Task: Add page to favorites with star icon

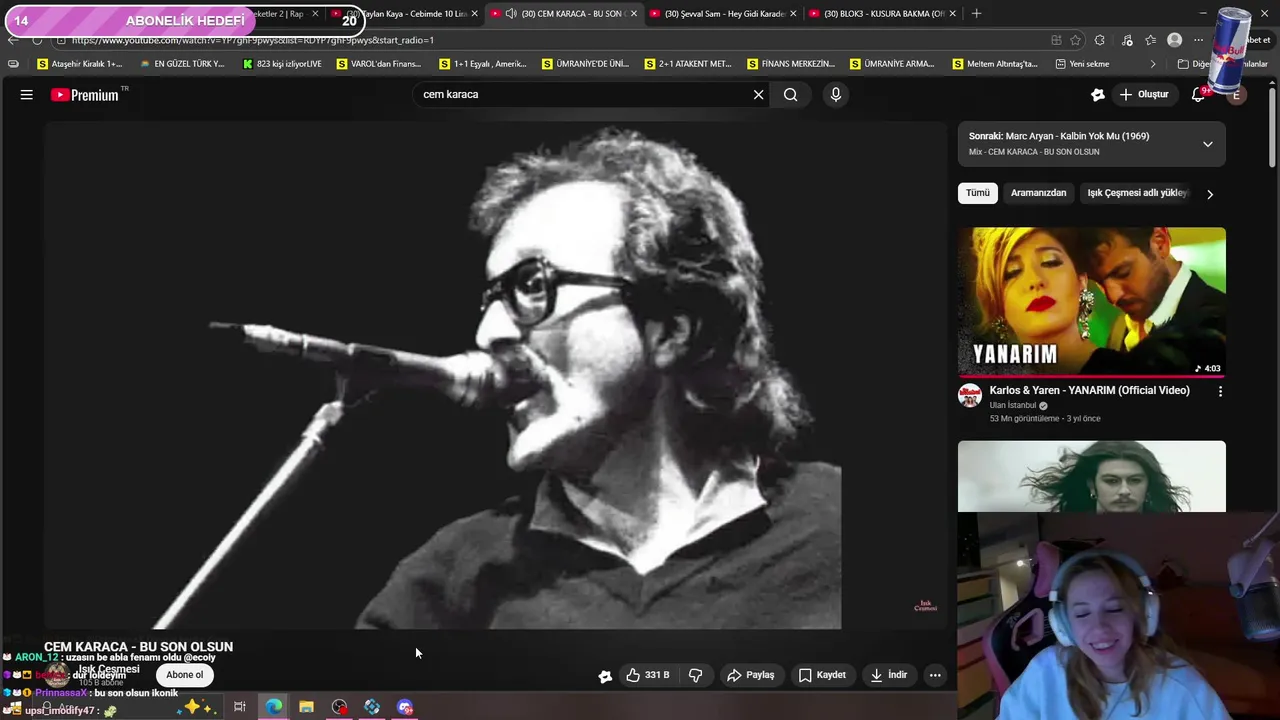Action: pyautogui.click(x=1076, y=40)
